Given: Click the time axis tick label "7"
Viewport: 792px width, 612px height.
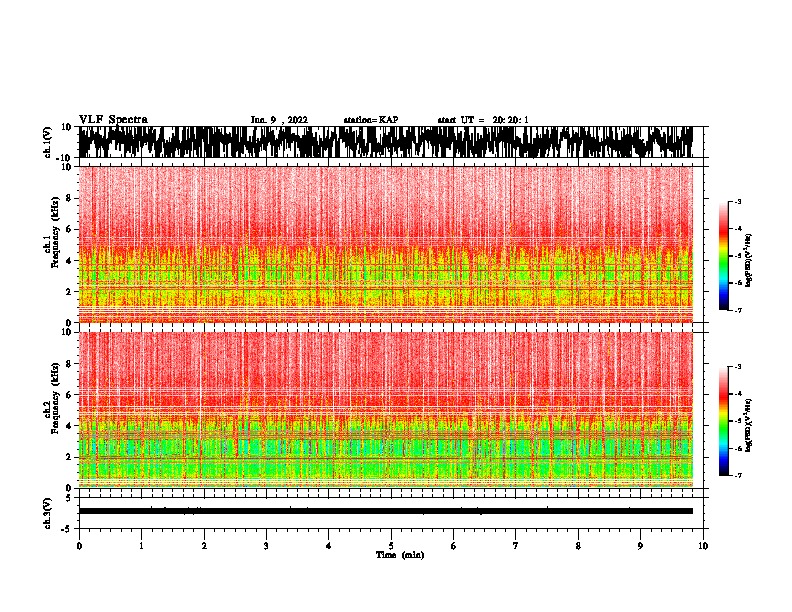Looking at the screenshot, I should [516, 546].
